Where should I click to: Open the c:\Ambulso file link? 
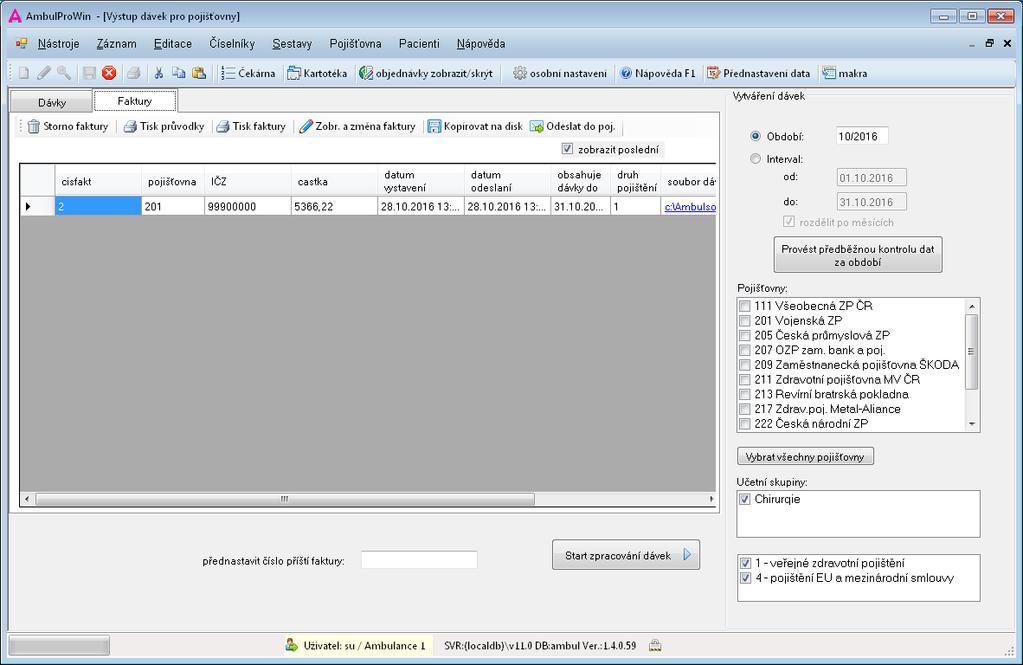tap(690, 207)
